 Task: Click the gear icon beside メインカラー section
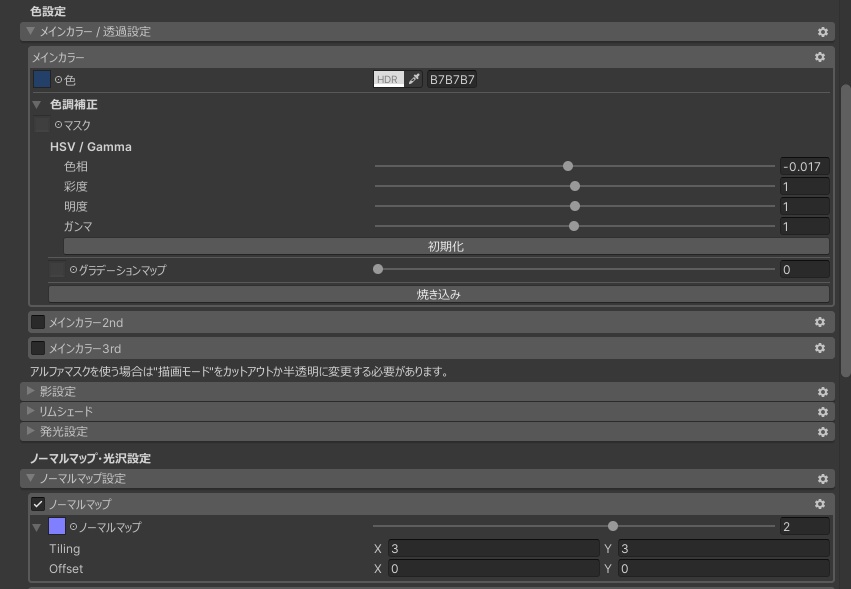click(x=819, y=57)
